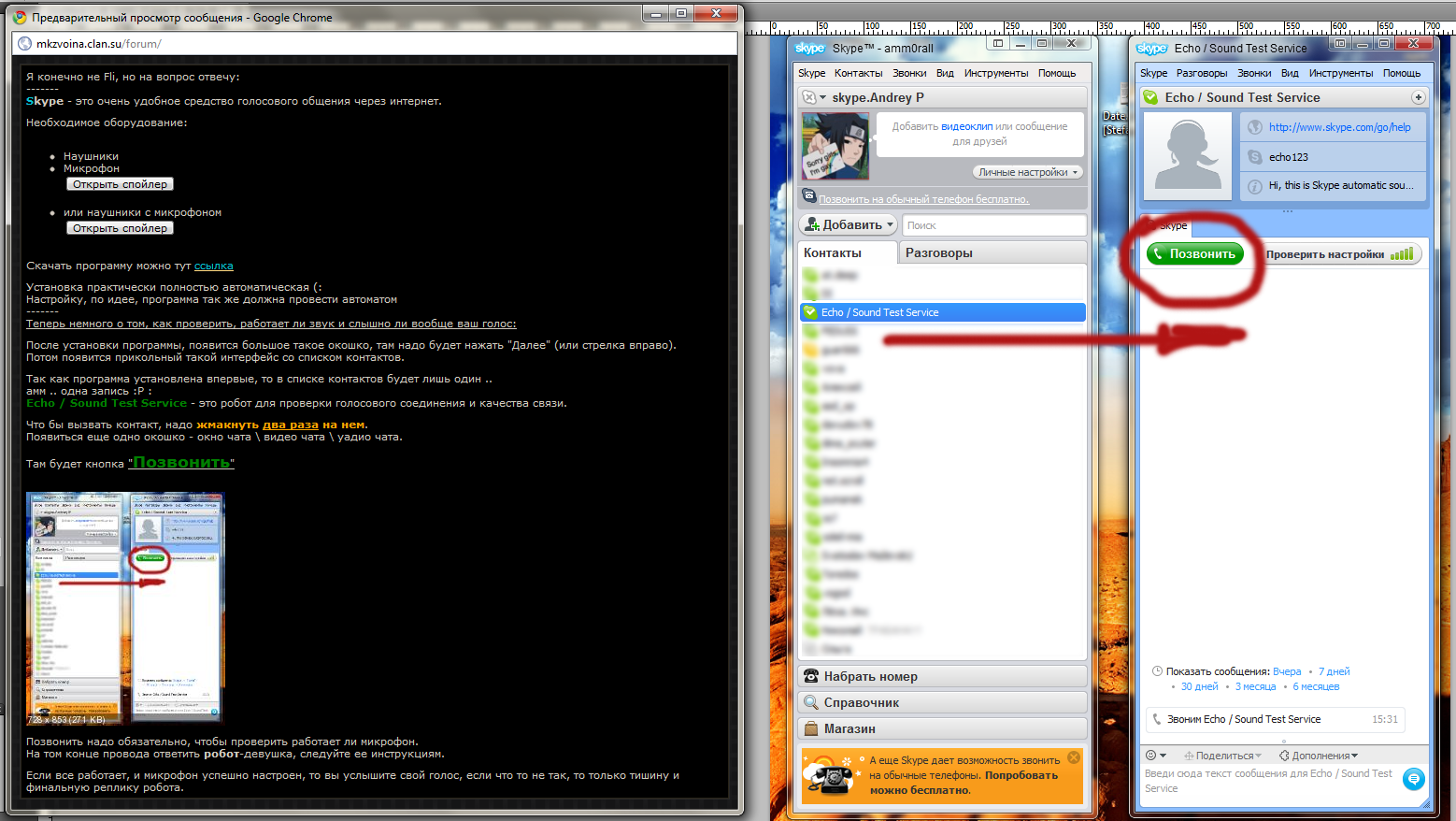Show messages from '7 дней'
Screen dimensions: 1456x821
(1335, 671)
